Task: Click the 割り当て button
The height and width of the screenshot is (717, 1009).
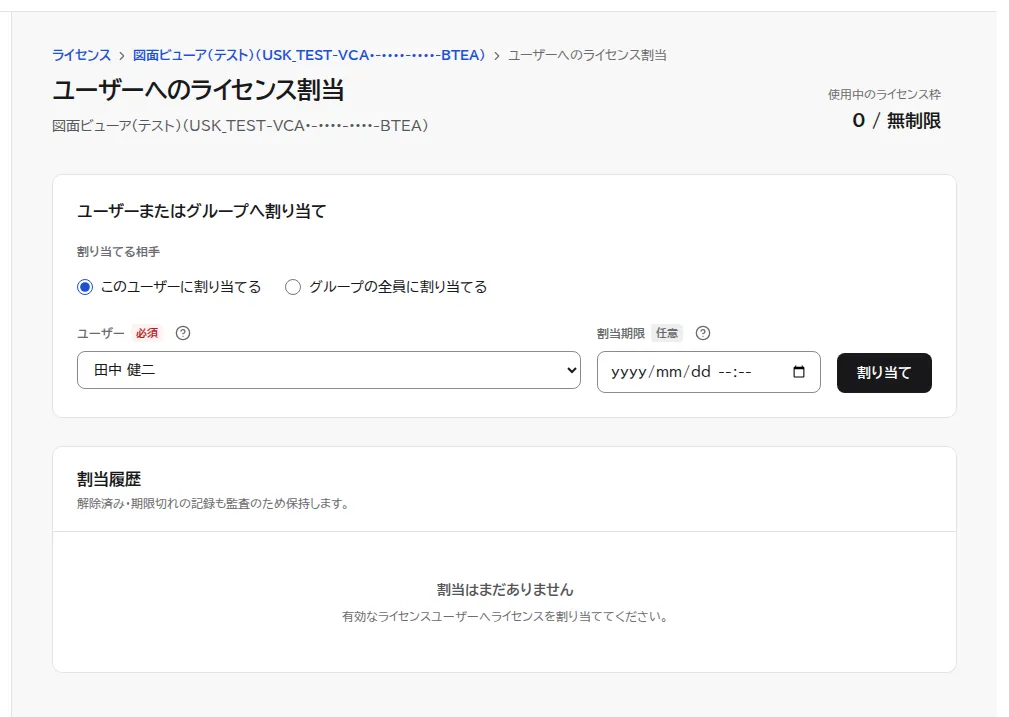Action: coord(884,373)
